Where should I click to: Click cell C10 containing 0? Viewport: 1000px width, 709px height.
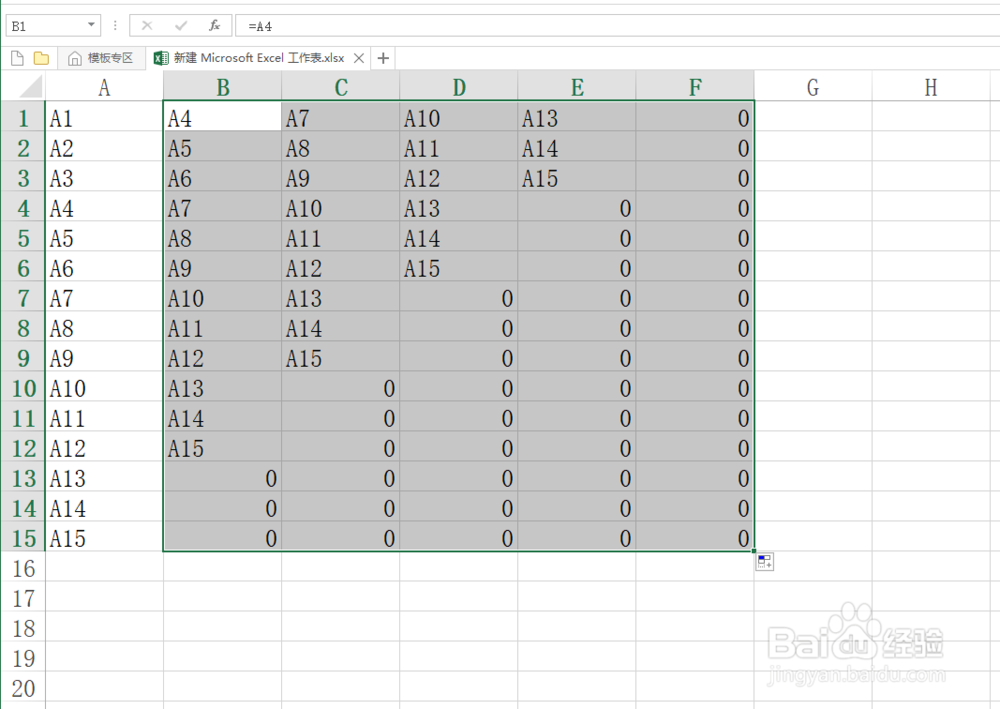[x=341, y=387]
